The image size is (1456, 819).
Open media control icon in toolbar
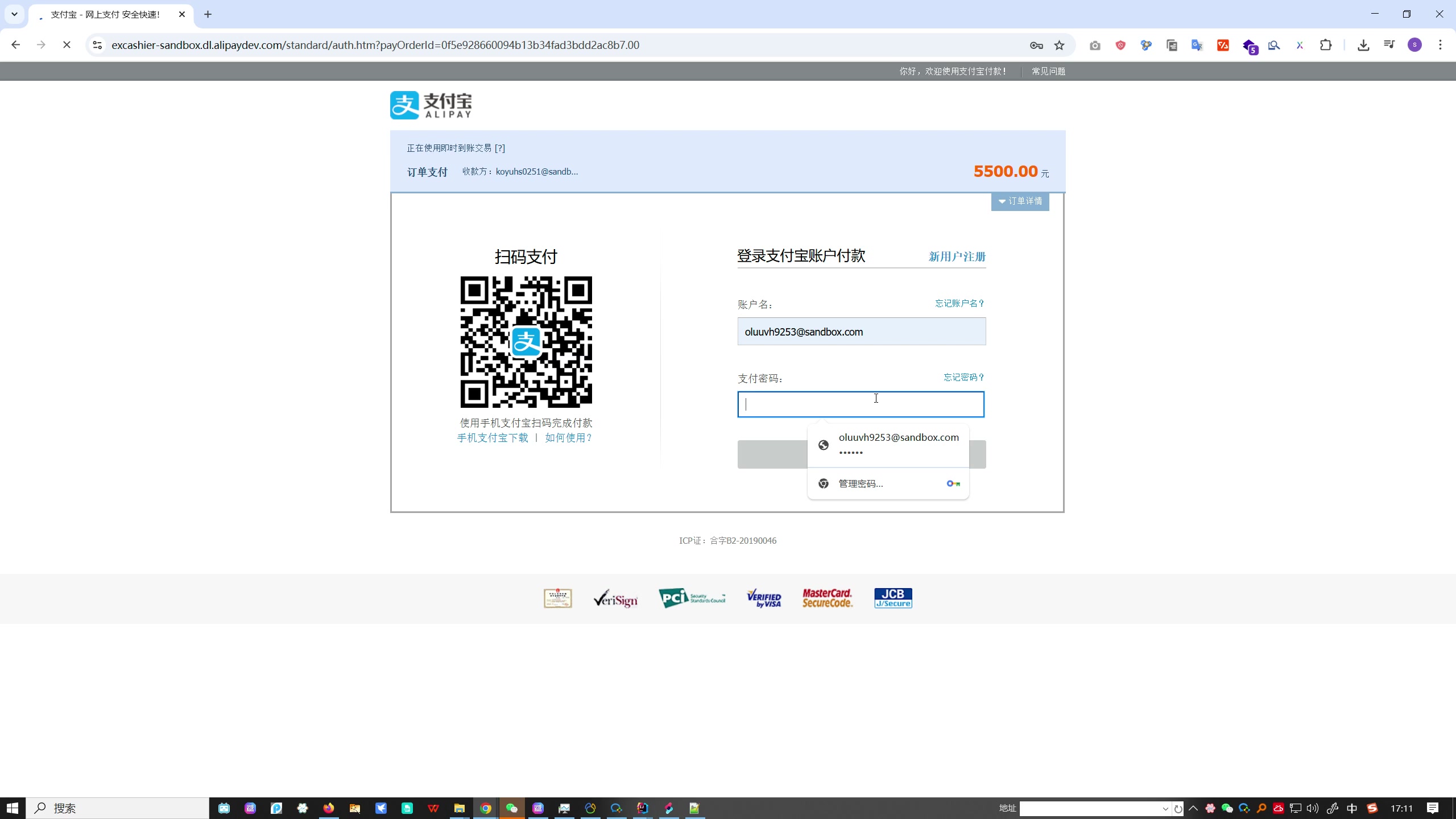(x=1389, y=45)
